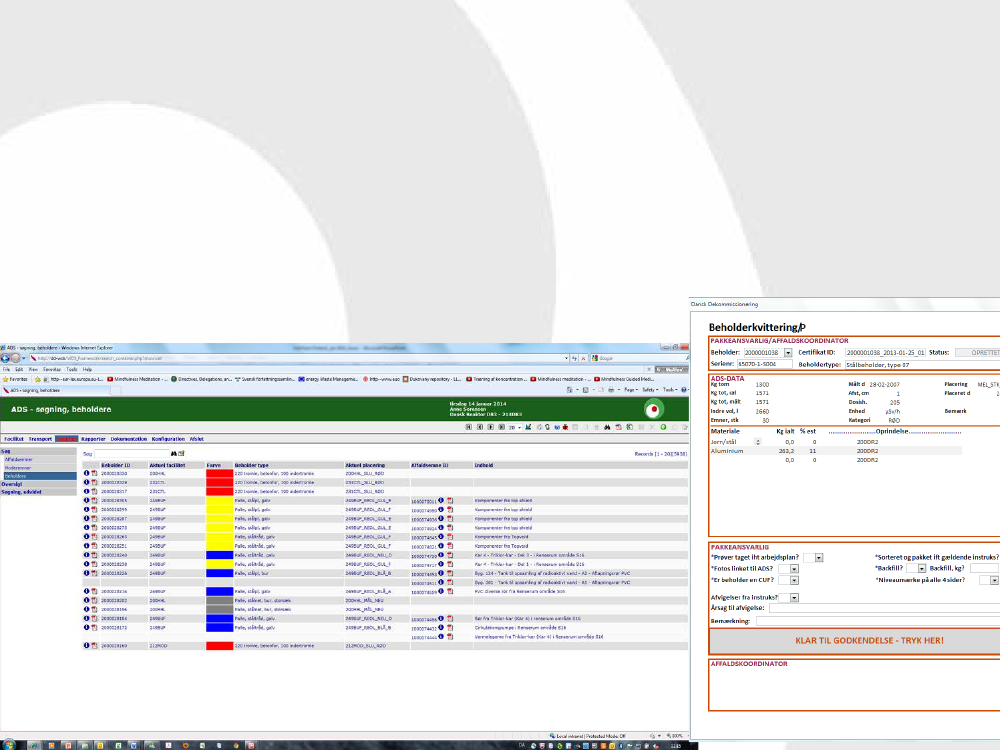
Task: Open info icon for the 212ROD container row
Action: click(86, 645)
